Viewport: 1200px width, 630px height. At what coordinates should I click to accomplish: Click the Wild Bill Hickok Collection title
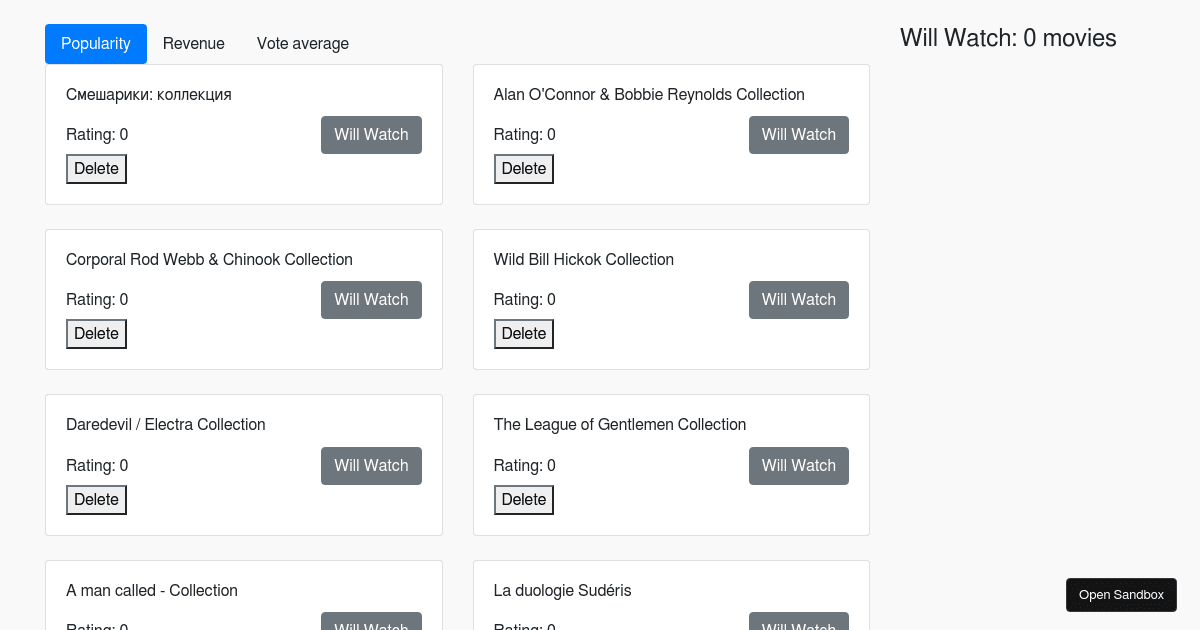pyautogui.click(x=584, y=259)
